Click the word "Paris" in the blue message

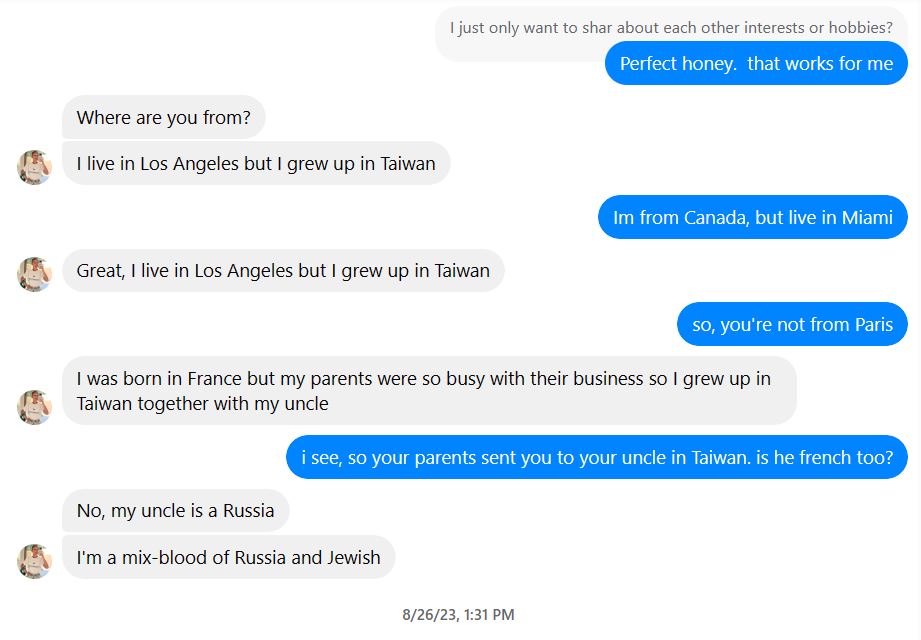click(x=873, y=325)
